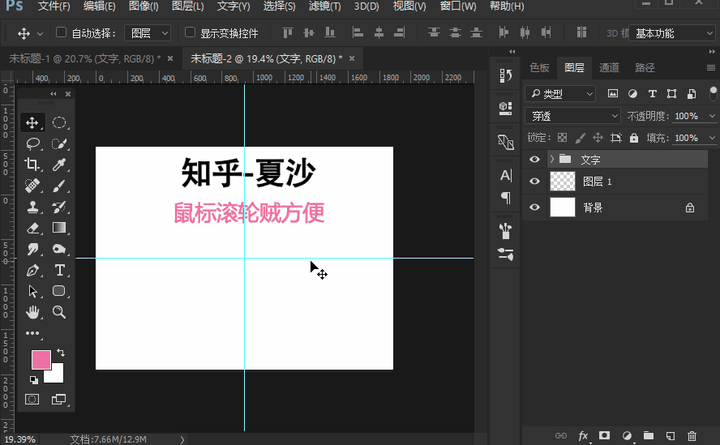Open the 滤镜(T) menu

point(325,6)
